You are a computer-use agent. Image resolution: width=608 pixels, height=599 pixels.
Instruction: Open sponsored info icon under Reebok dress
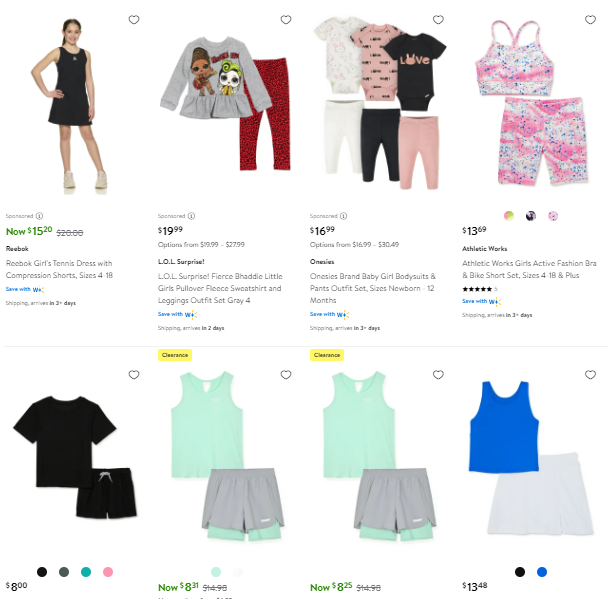point(39,216)
